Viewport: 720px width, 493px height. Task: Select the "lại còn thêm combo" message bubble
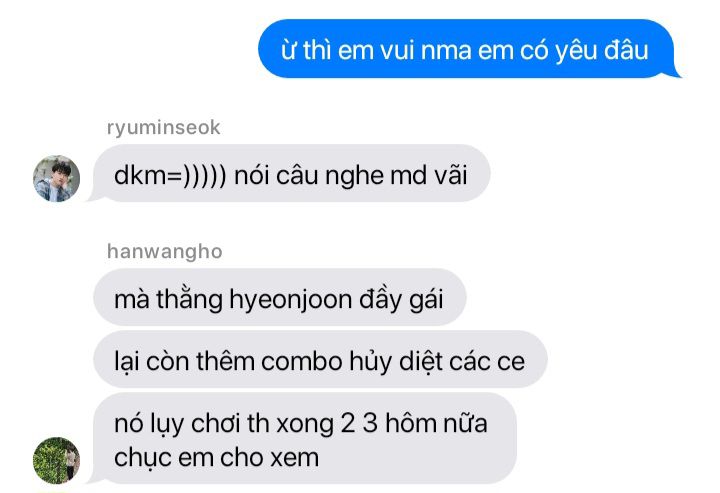320,359
